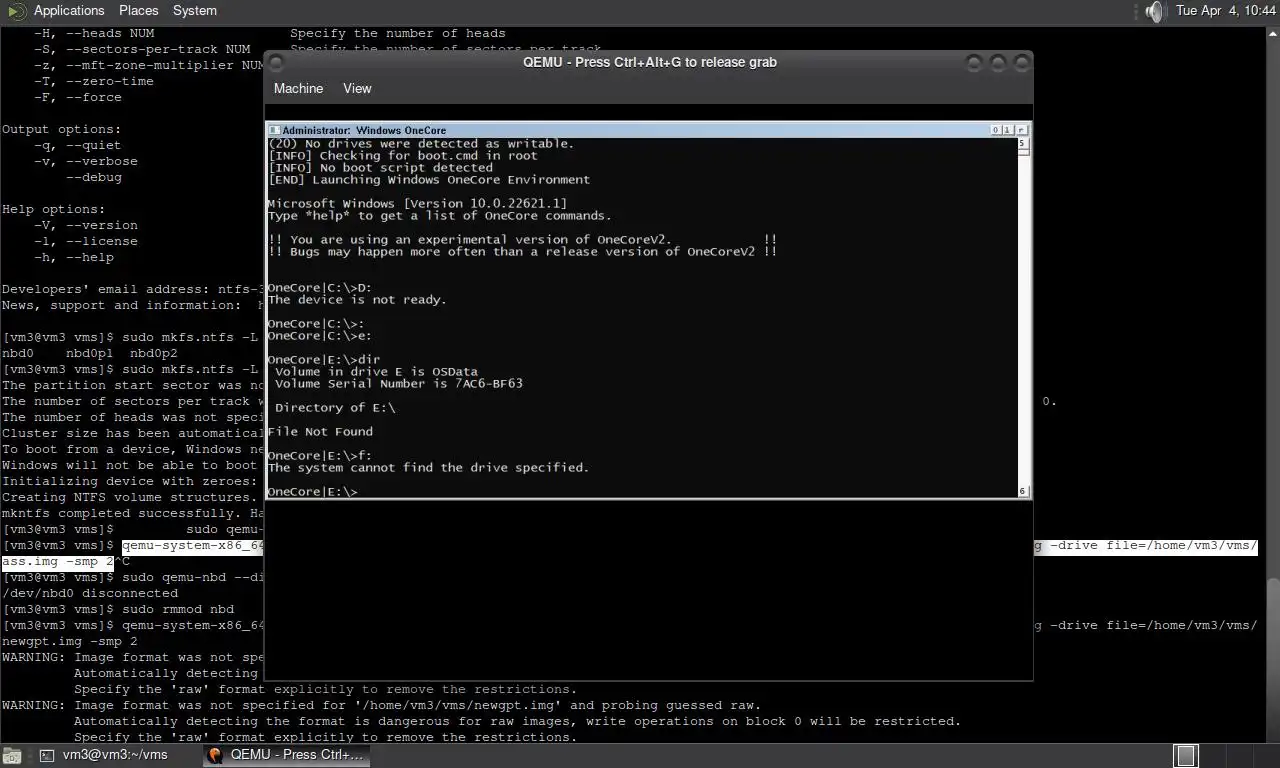Screen dimensions: 1280x768
Task: Click '-v, --verbose' option in terminal
Action: pyautogui.click(x=86, y=161)
